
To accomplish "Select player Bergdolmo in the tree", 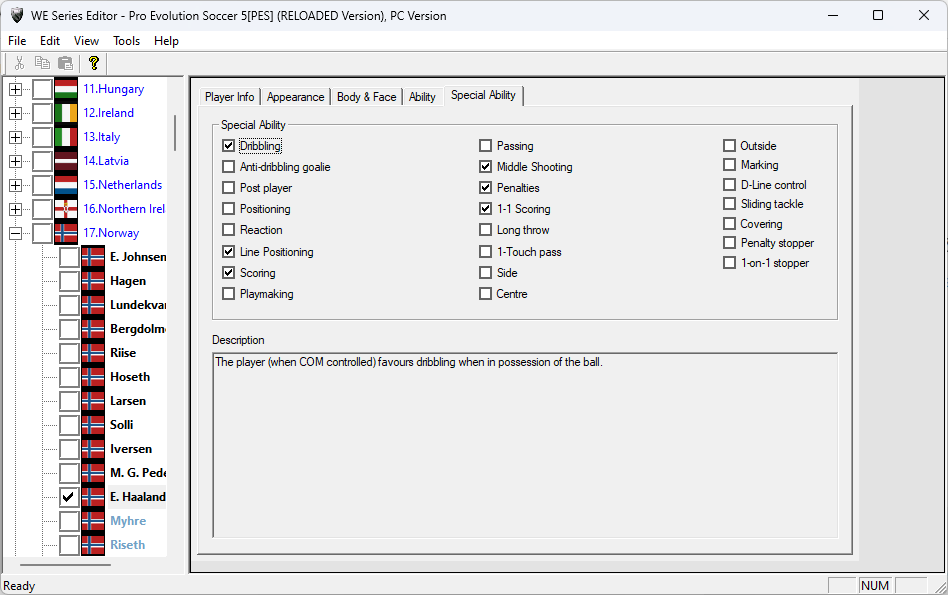I will click(138, 329).
